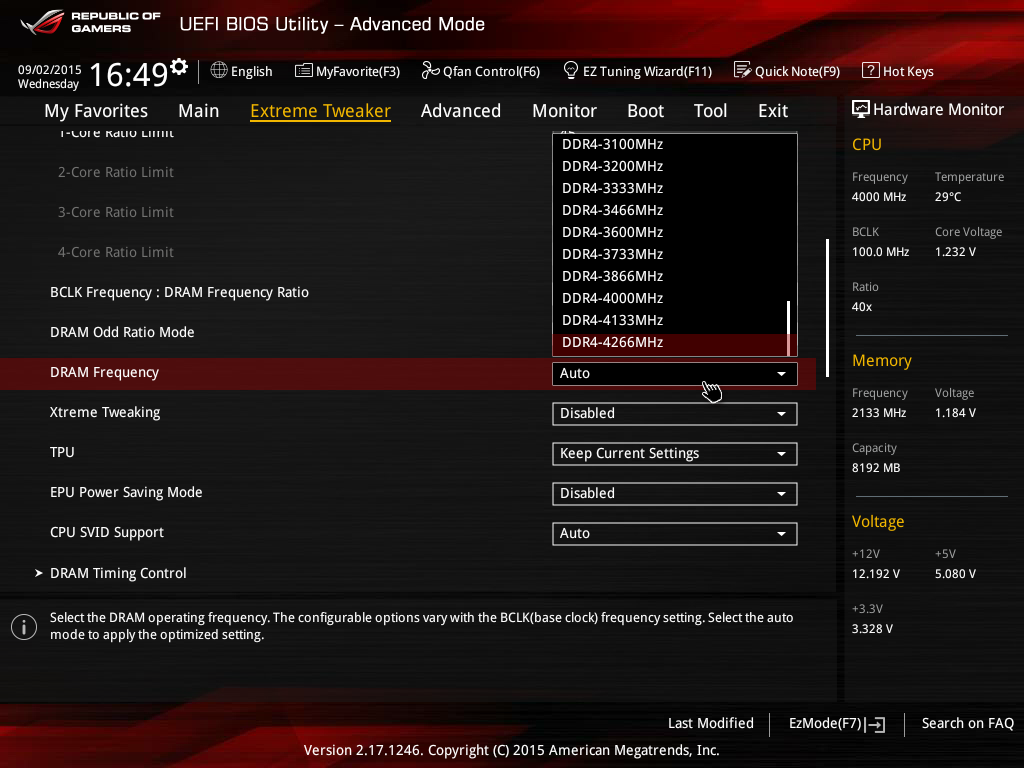
Task: Open the CPU SVID Support dropdown
Action: [675, 534]
